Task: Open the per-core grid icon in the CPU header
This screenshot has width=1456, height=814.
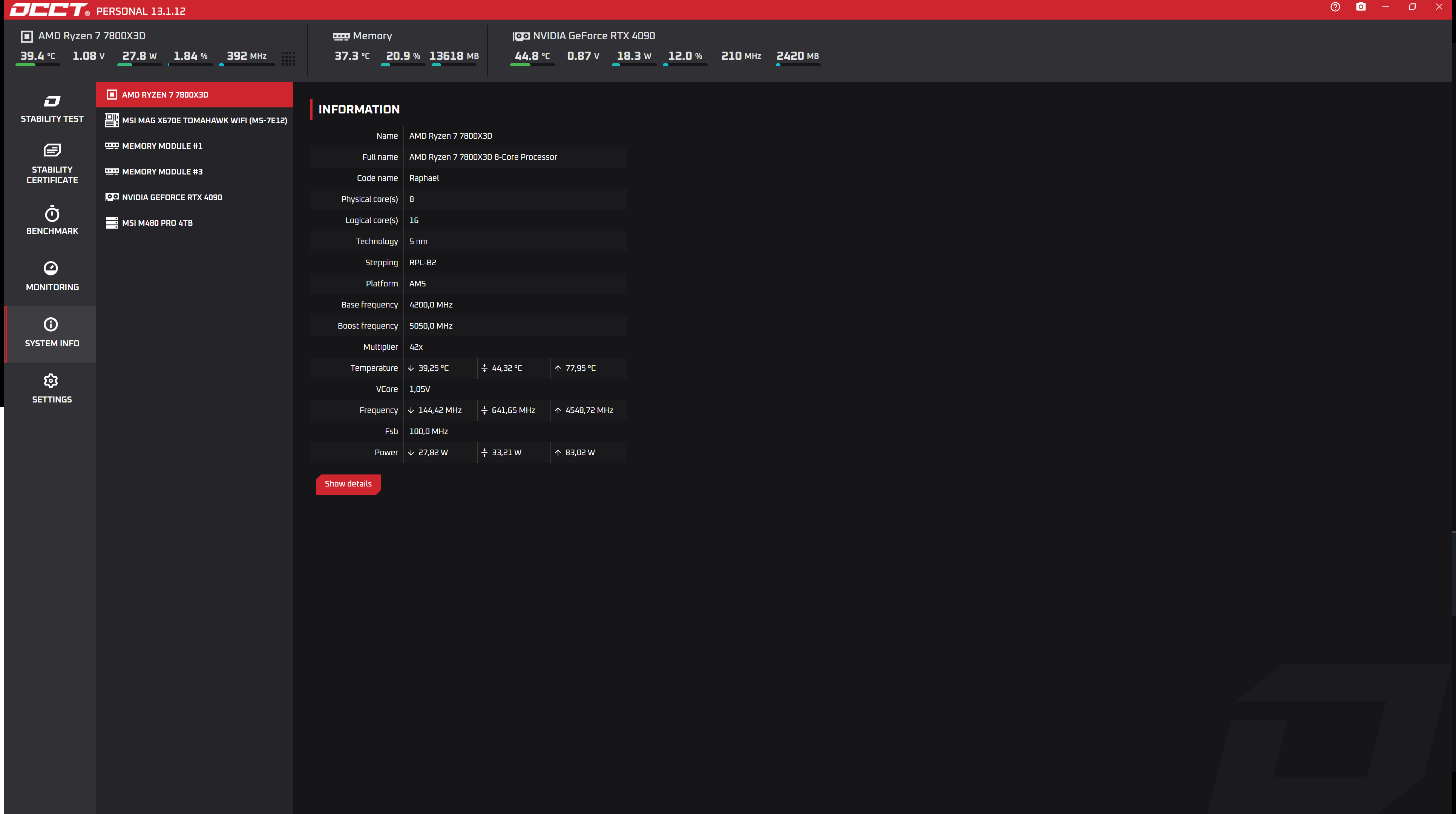Action: click(x=288, y=59)
